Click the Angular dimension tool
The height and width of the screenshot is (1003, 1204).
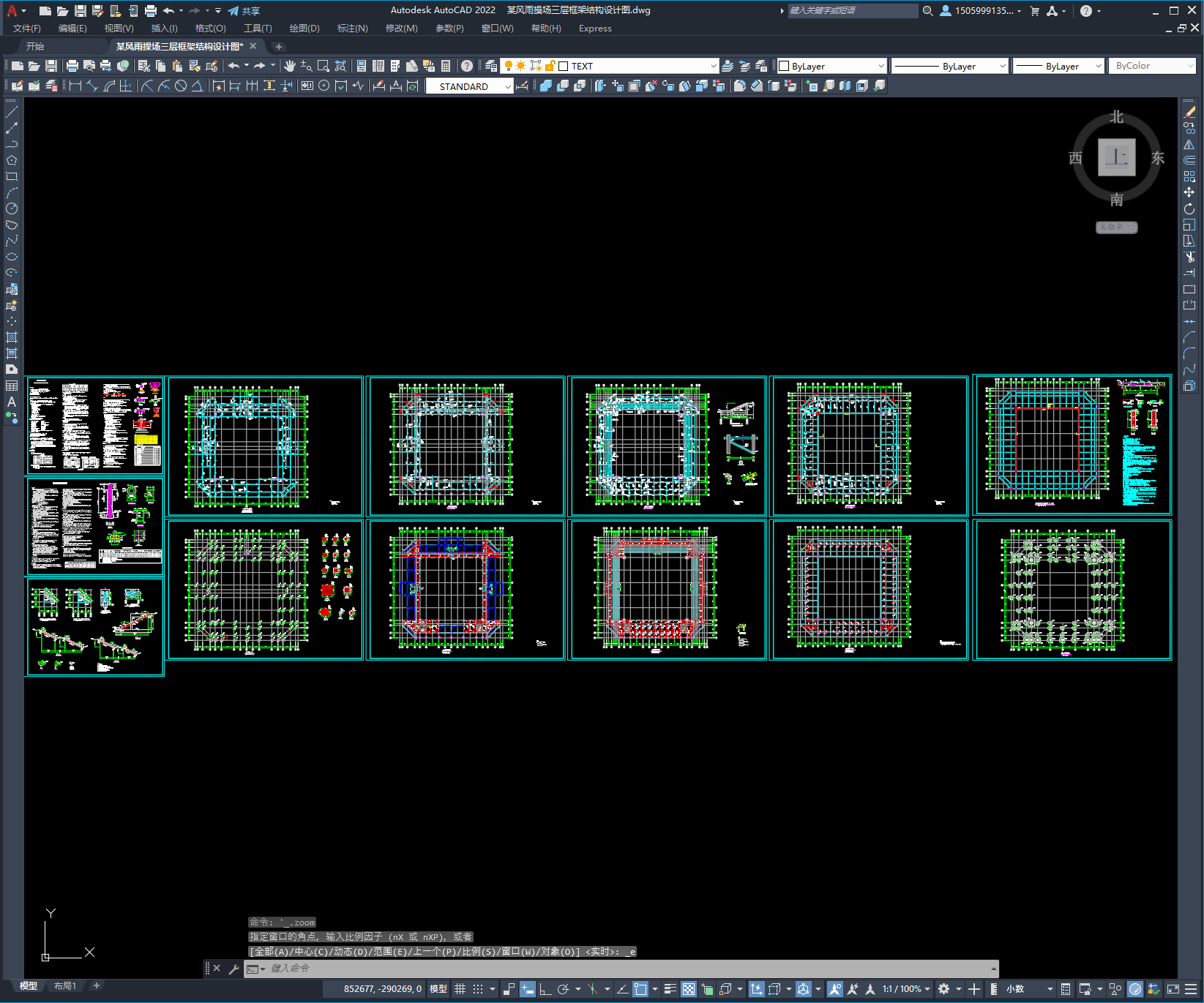pyautogui.click(x=198, y=86)
